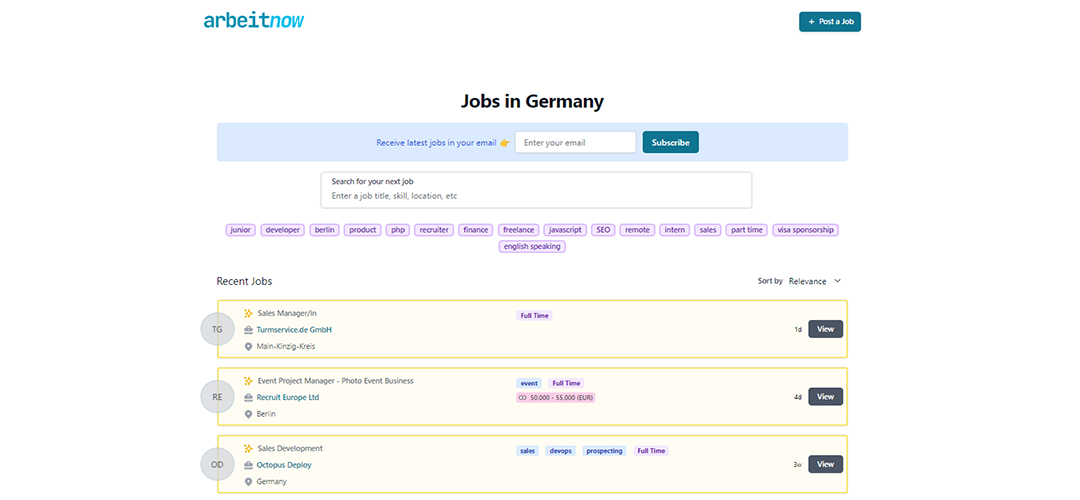Select the product tag
The height and width of the screenshot is (500, 1080).
click(362, 230)
